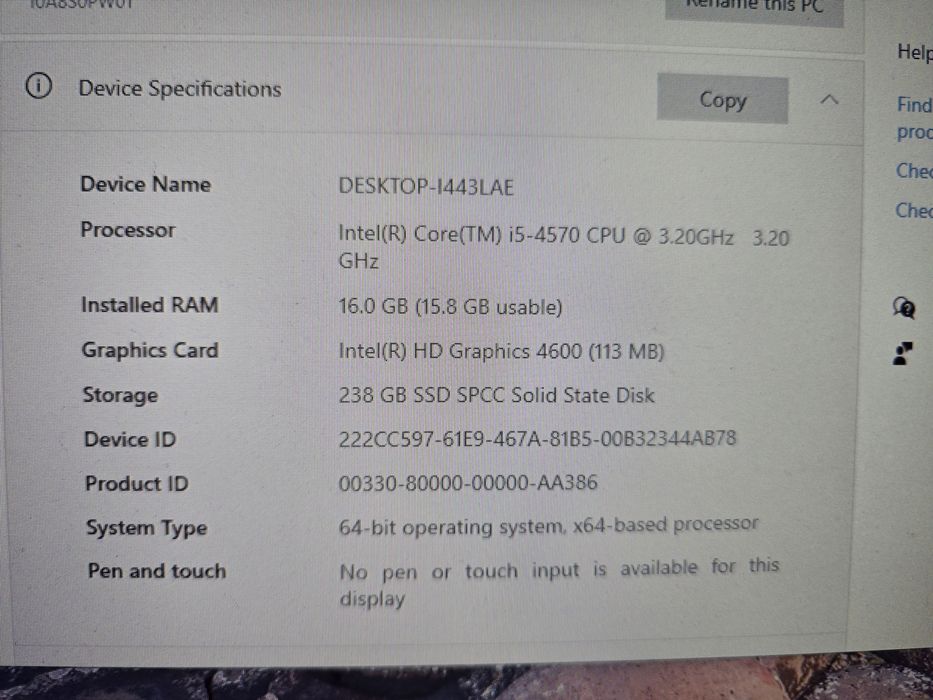Select Product ID value 00330-80000-00000-AA386

pos(468,483)
